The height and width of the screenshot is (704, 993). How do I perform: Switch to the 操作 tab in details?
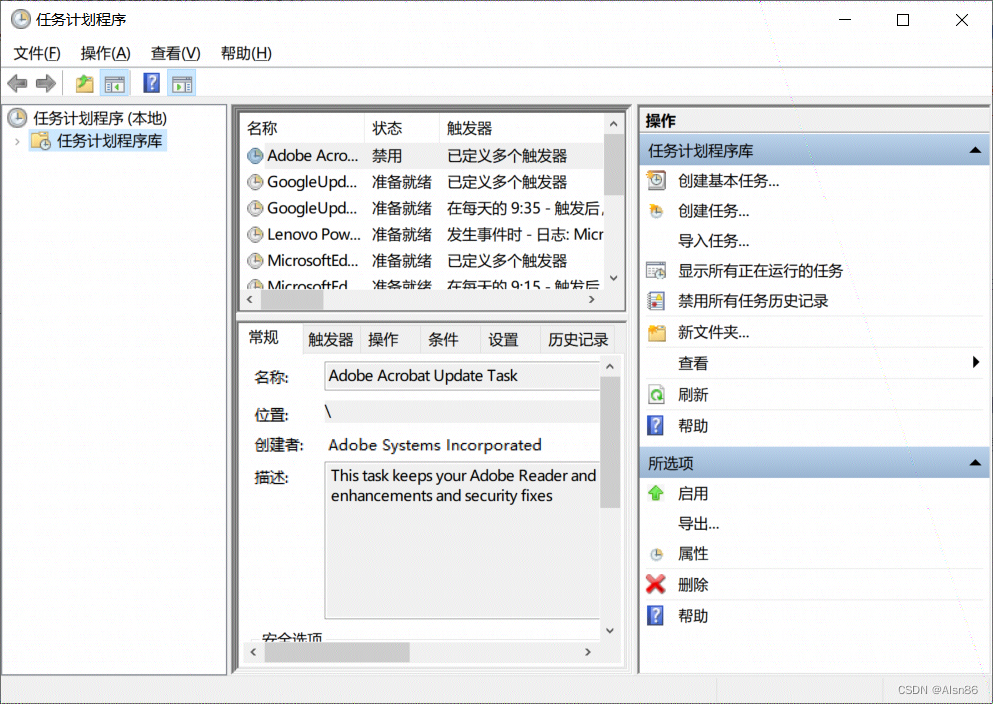pos(384,340)
